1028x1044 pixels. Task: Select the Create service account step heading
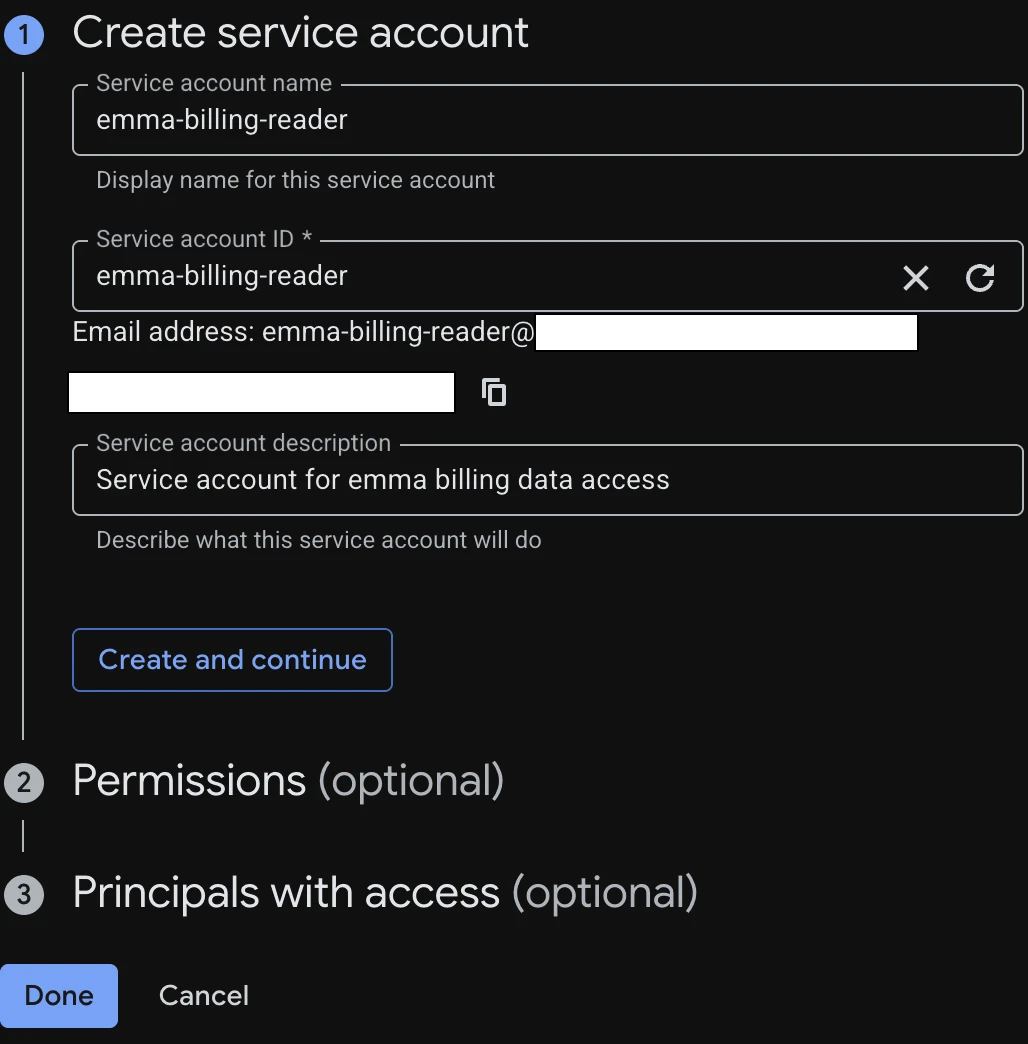[x=300, y=32]
